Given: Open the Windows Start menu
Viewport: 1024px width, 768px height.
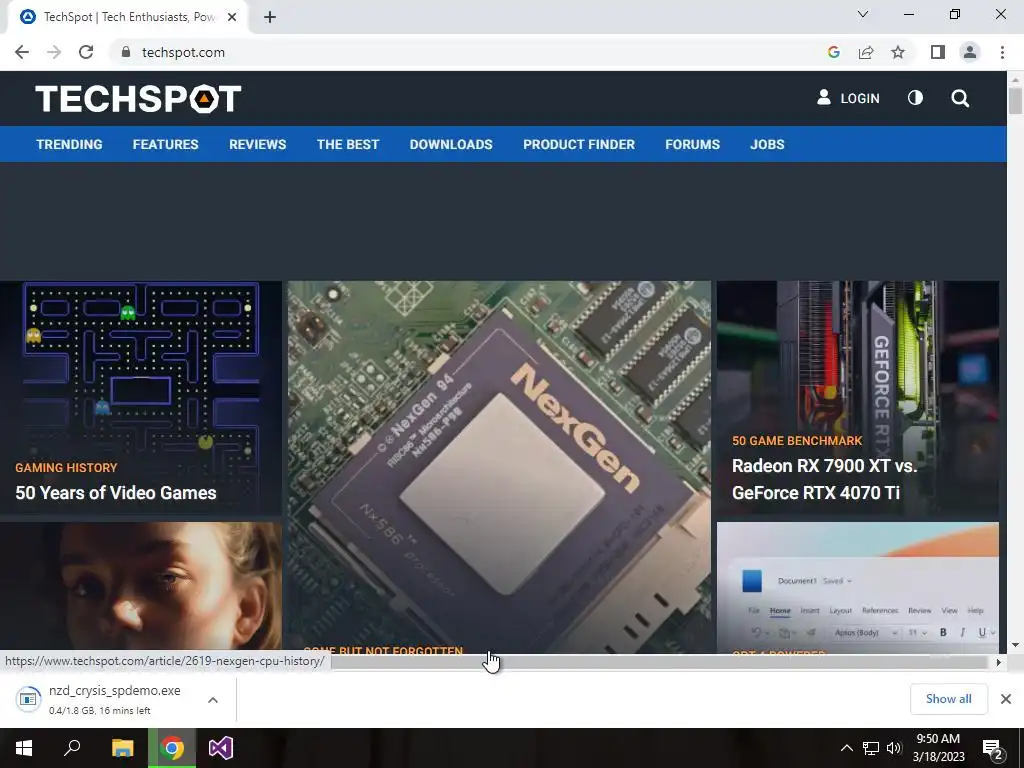Looking at the screenshot, I should coord(24,748).
